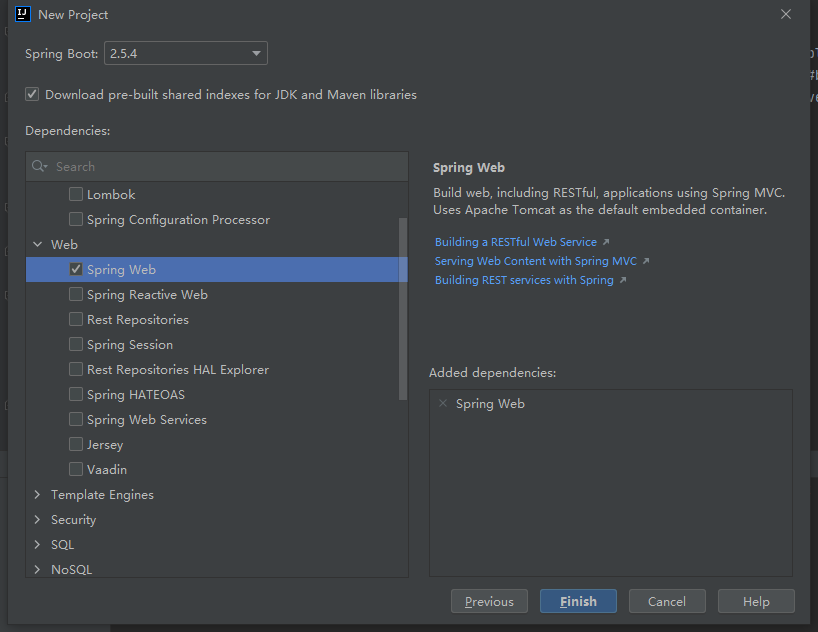Uncheck the Spring Web checkbox
The image size is (818, 632).
76,269
